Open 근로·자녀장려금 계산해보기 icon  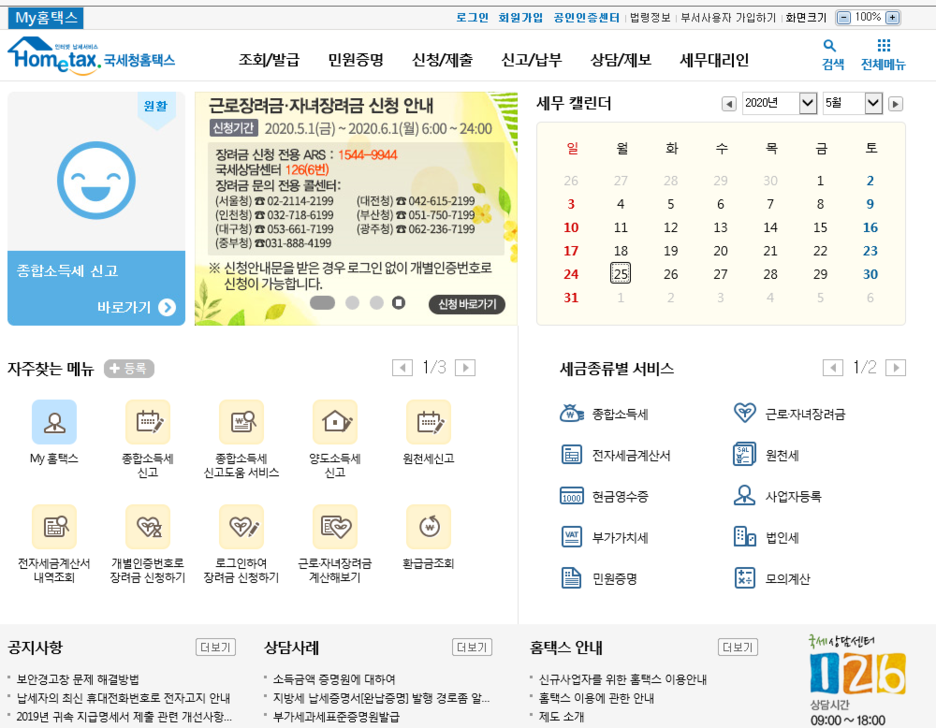(x=335, y=527)
